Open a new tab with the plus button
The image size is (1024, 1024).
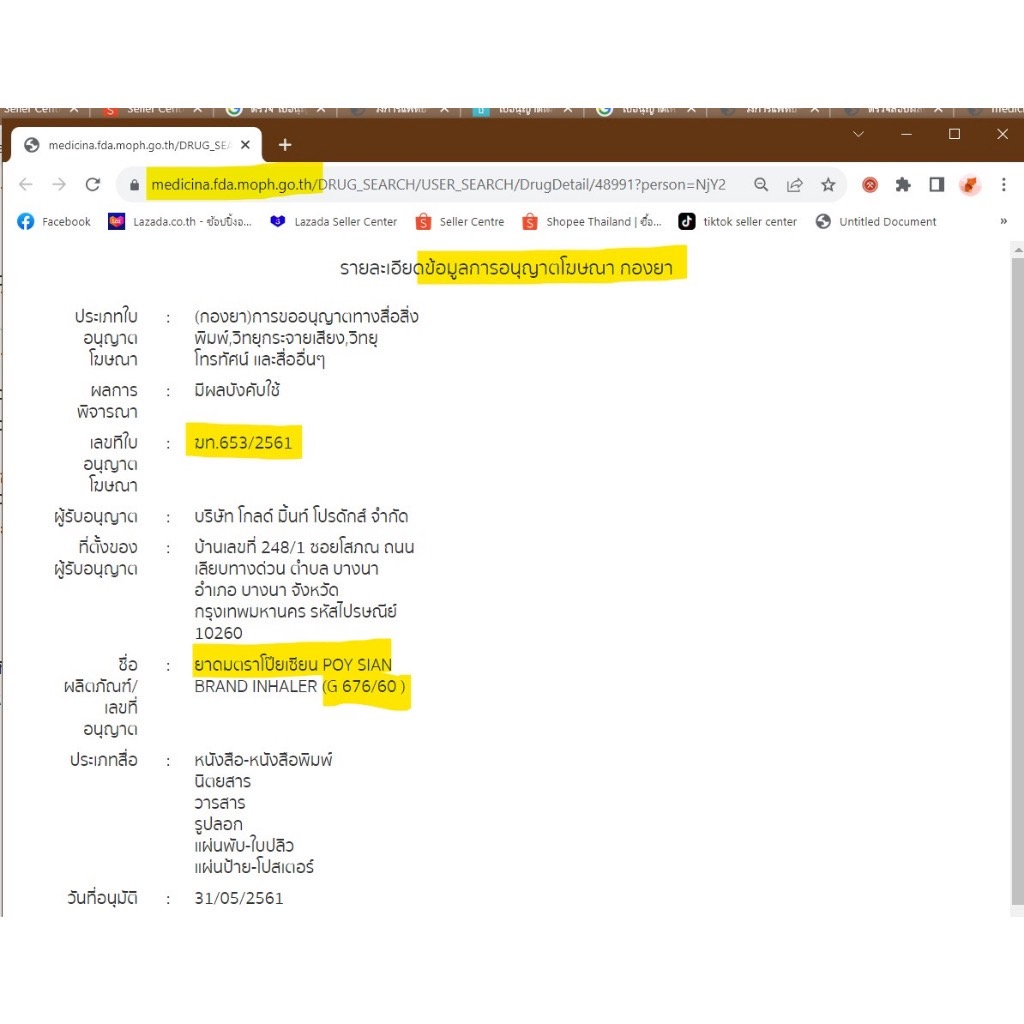tap(285, 145)
